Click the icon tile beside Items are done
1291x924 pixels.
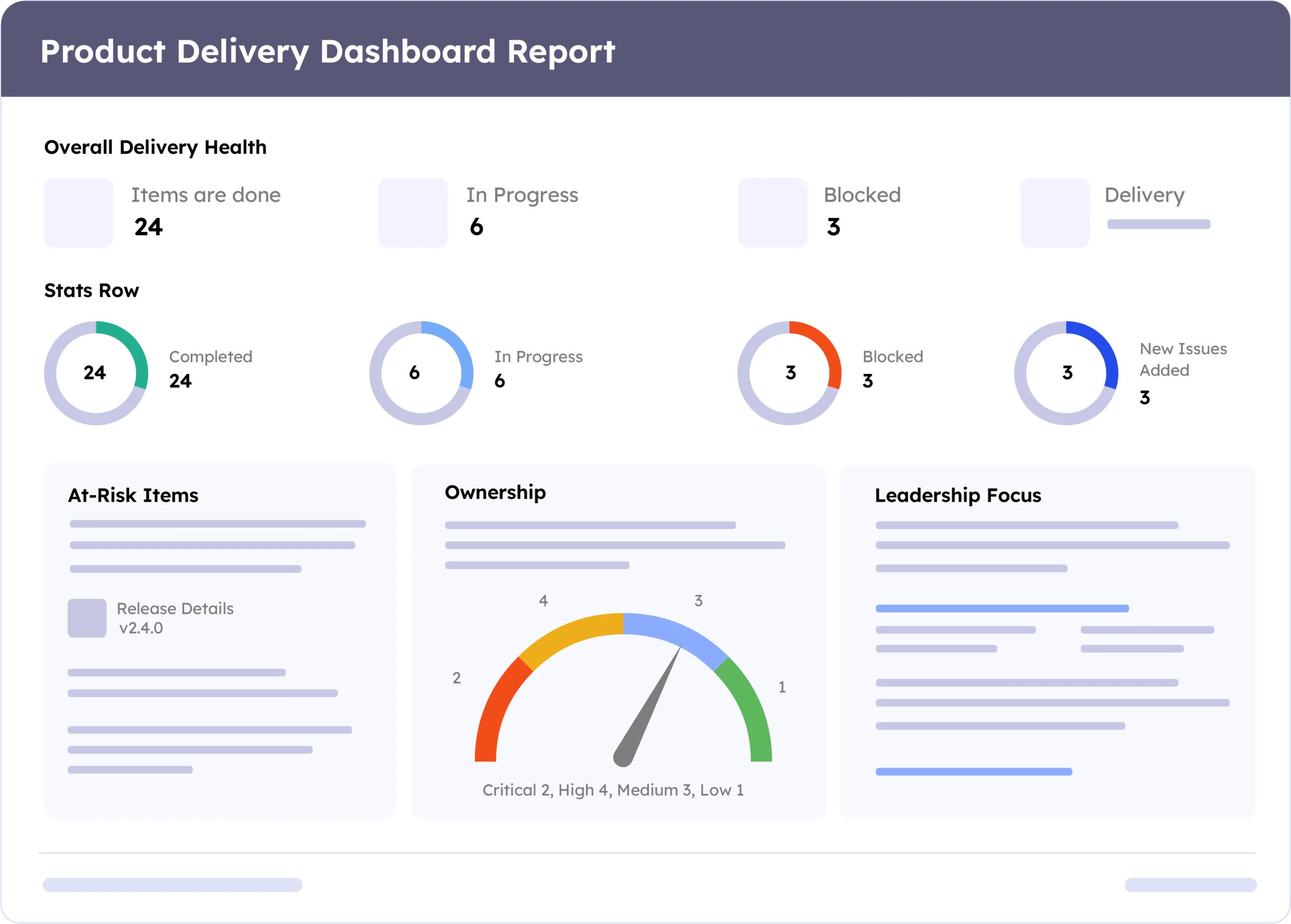coord(79,213)
